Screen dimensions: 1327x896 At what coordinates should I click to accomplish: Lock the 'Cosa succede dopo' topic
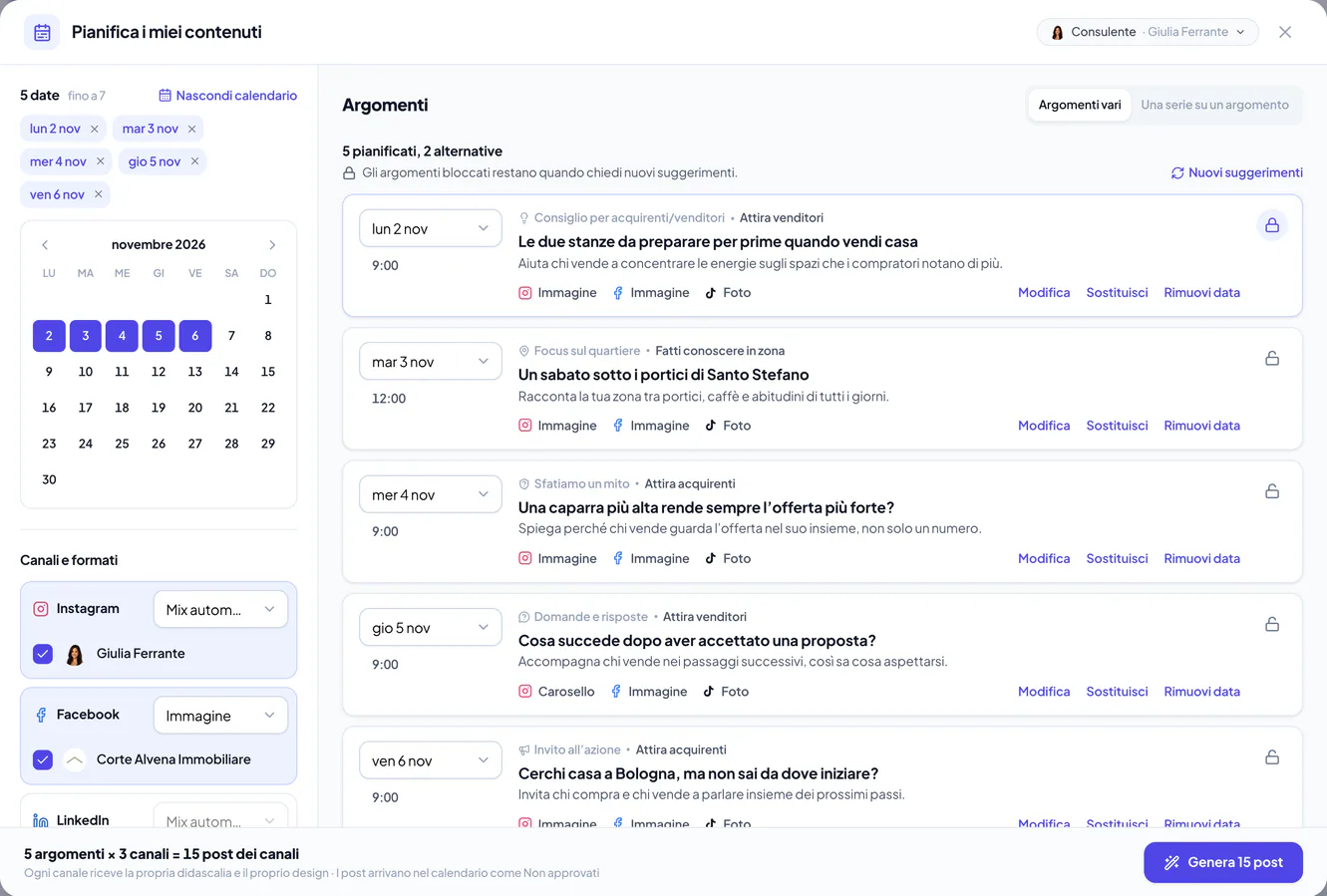[1272, 624]
